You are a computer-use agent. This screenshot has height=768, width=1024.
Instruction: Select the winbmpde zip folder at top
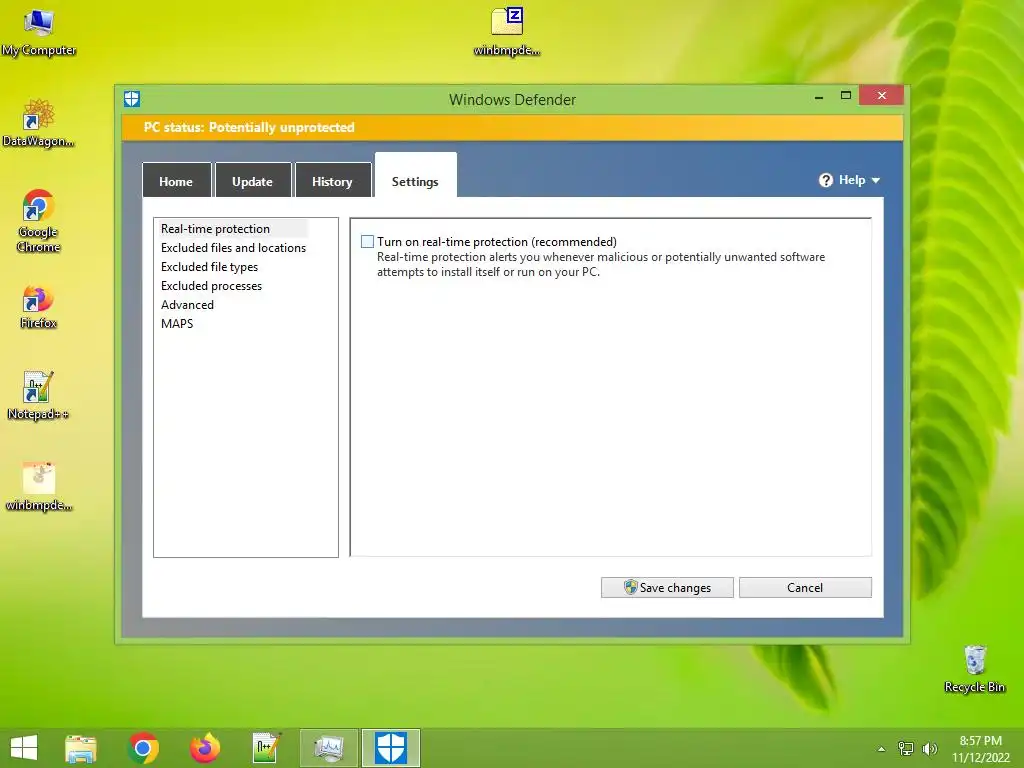pyautogui.click(x=507, y=31)
